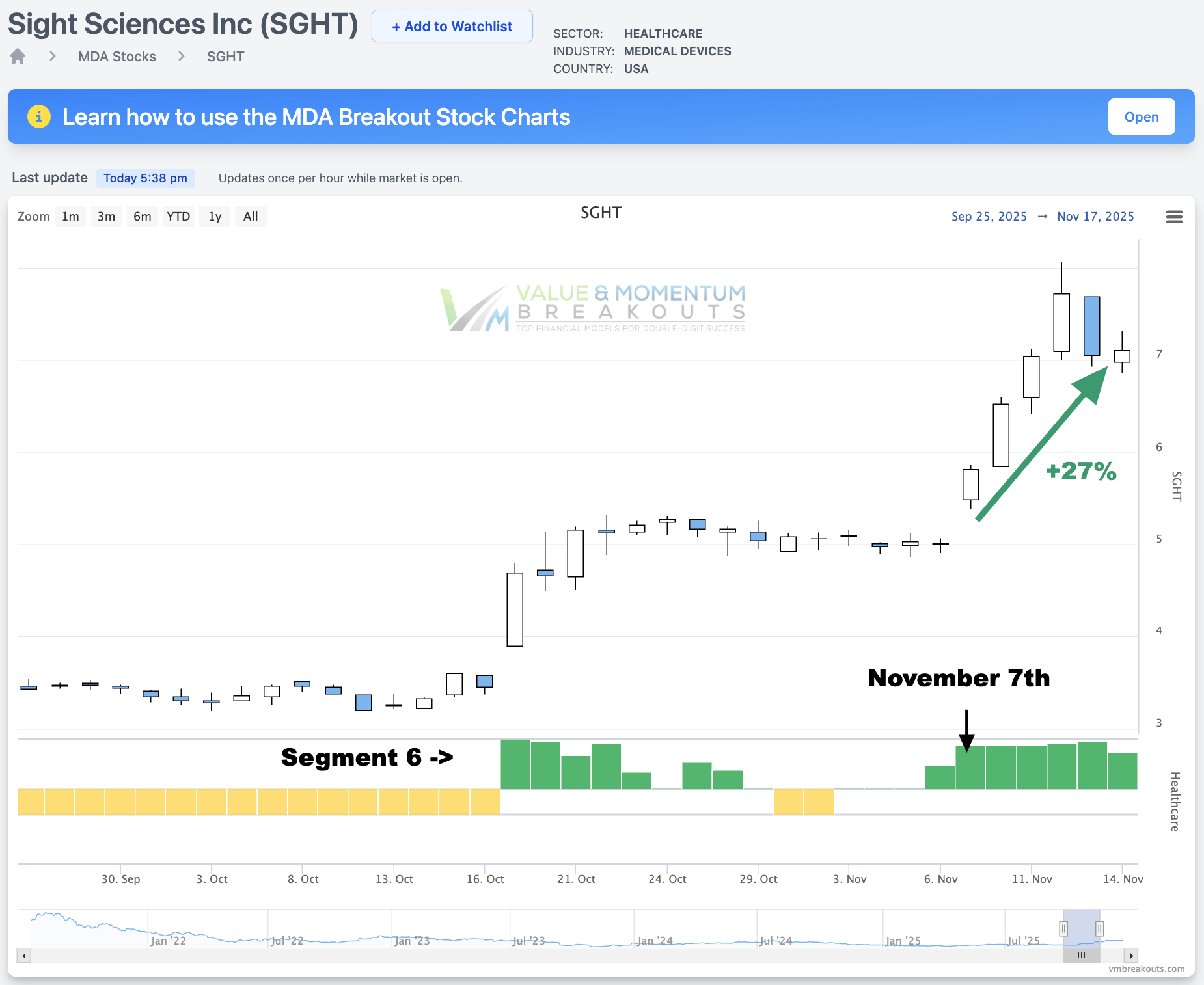The image size is (1204, 985).
Task: Select the All zoom option
Action: coord(251,216)
